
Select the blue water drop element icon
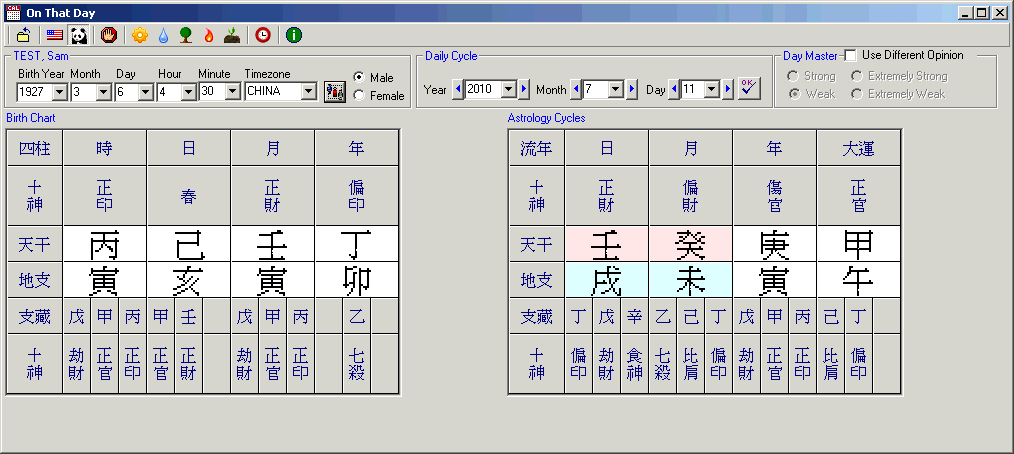coord(163,35)
